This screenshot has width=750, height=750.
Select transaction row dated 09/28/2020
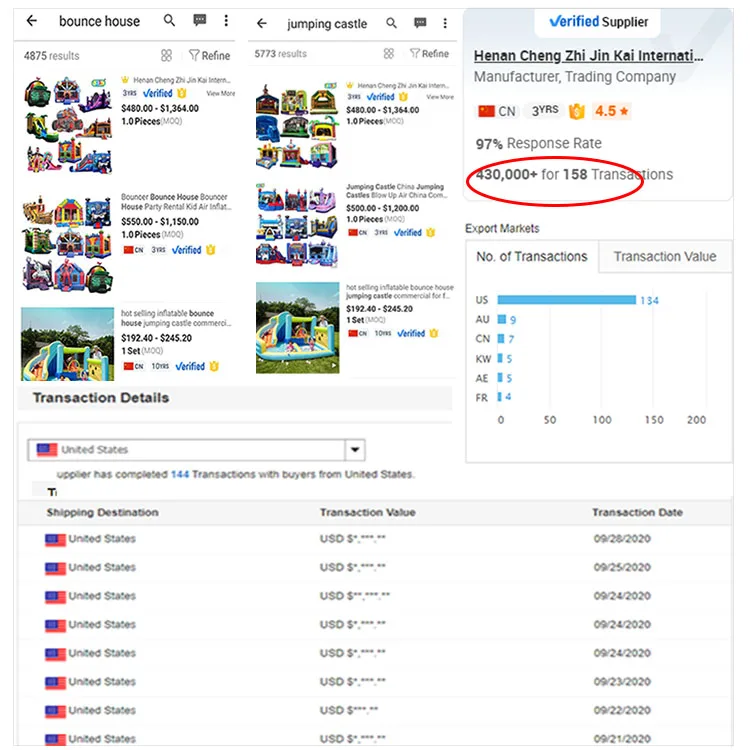[375, 539]
